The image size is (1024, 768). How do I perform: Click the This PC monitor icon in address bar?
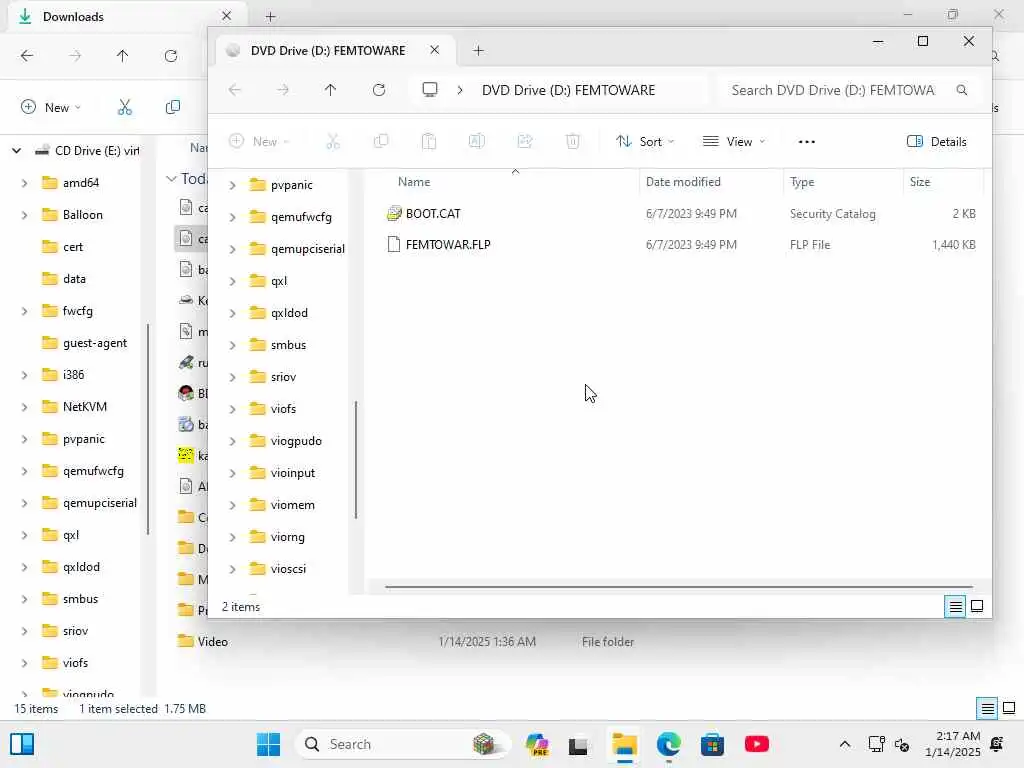[430, 89]
